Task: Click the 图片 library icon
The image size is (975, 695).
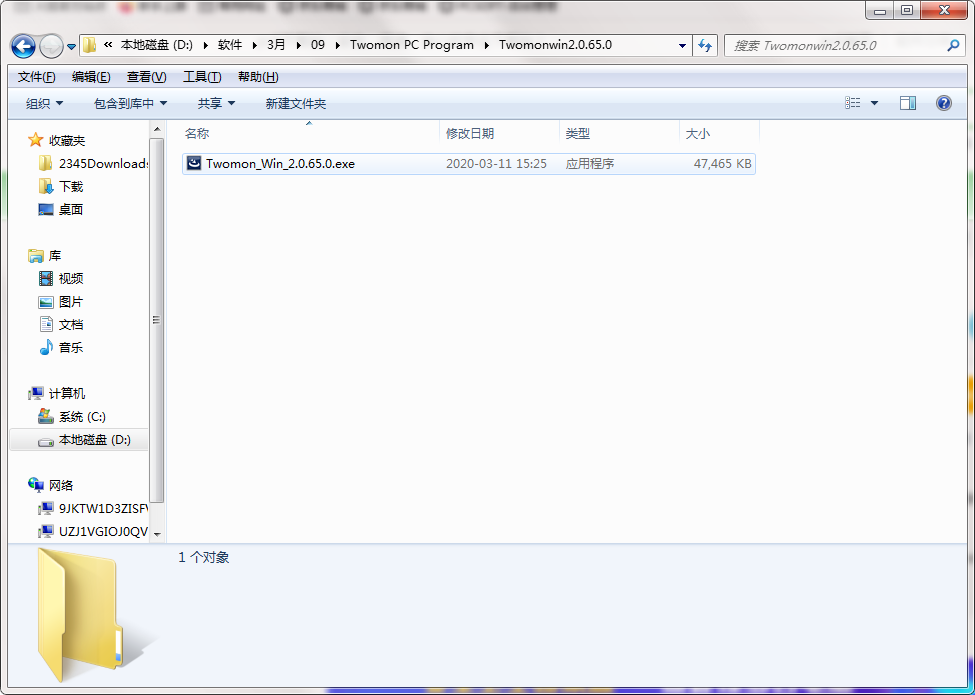Action: [46, 302]
